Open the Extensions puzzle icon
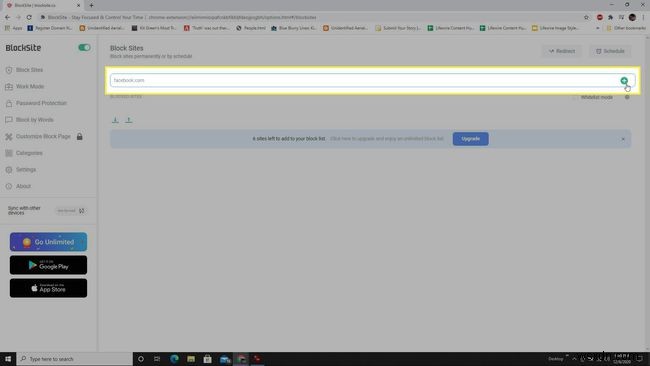 610,17
